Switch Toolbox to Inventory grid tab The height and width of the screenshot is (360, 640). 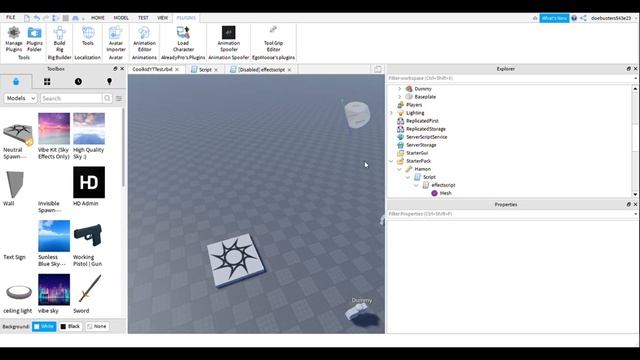pos(47,82)
